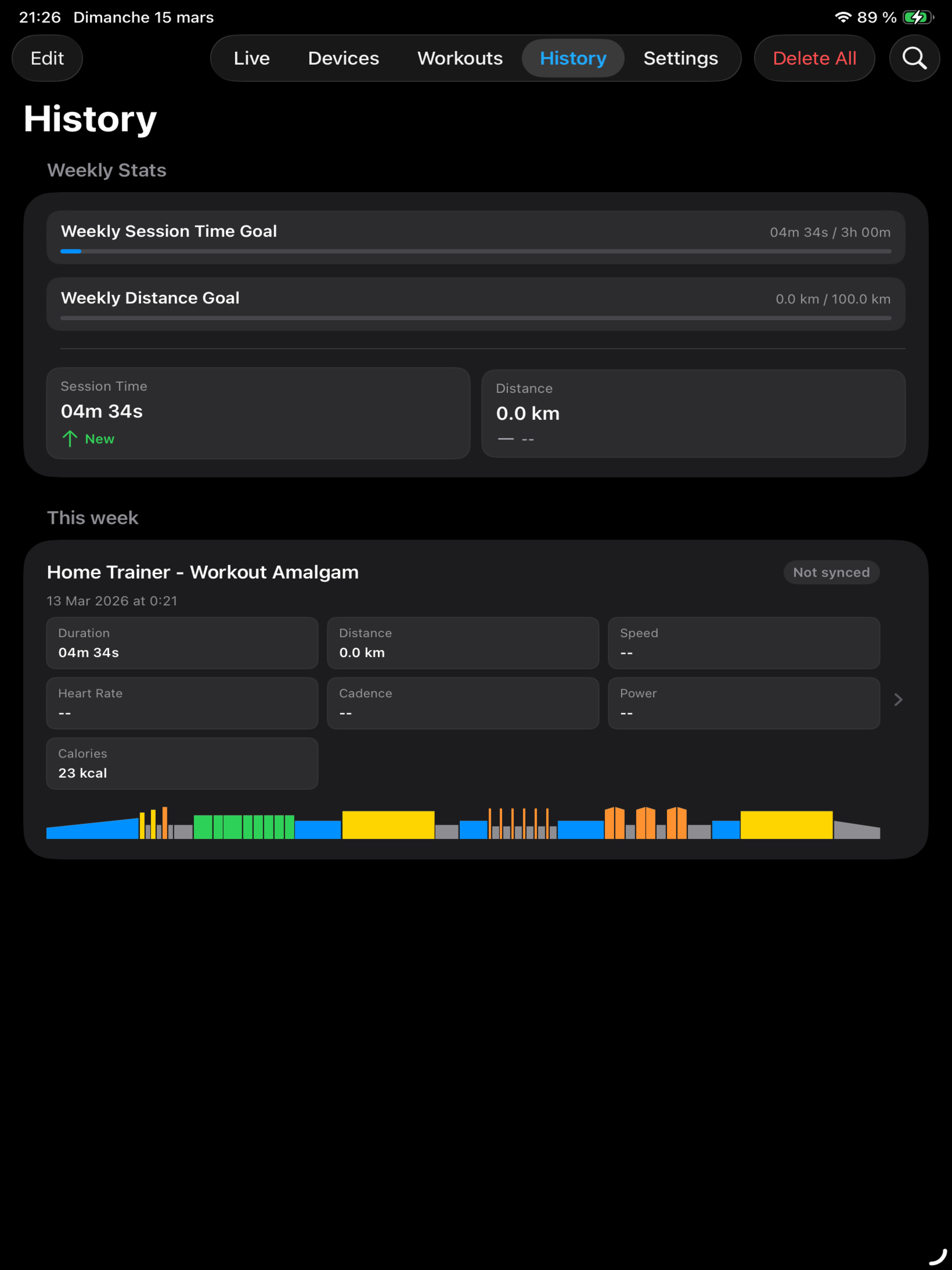Screen dimensions: 952x1270
Task: Click the workout interval profile chart
Action: coord(463,823)
